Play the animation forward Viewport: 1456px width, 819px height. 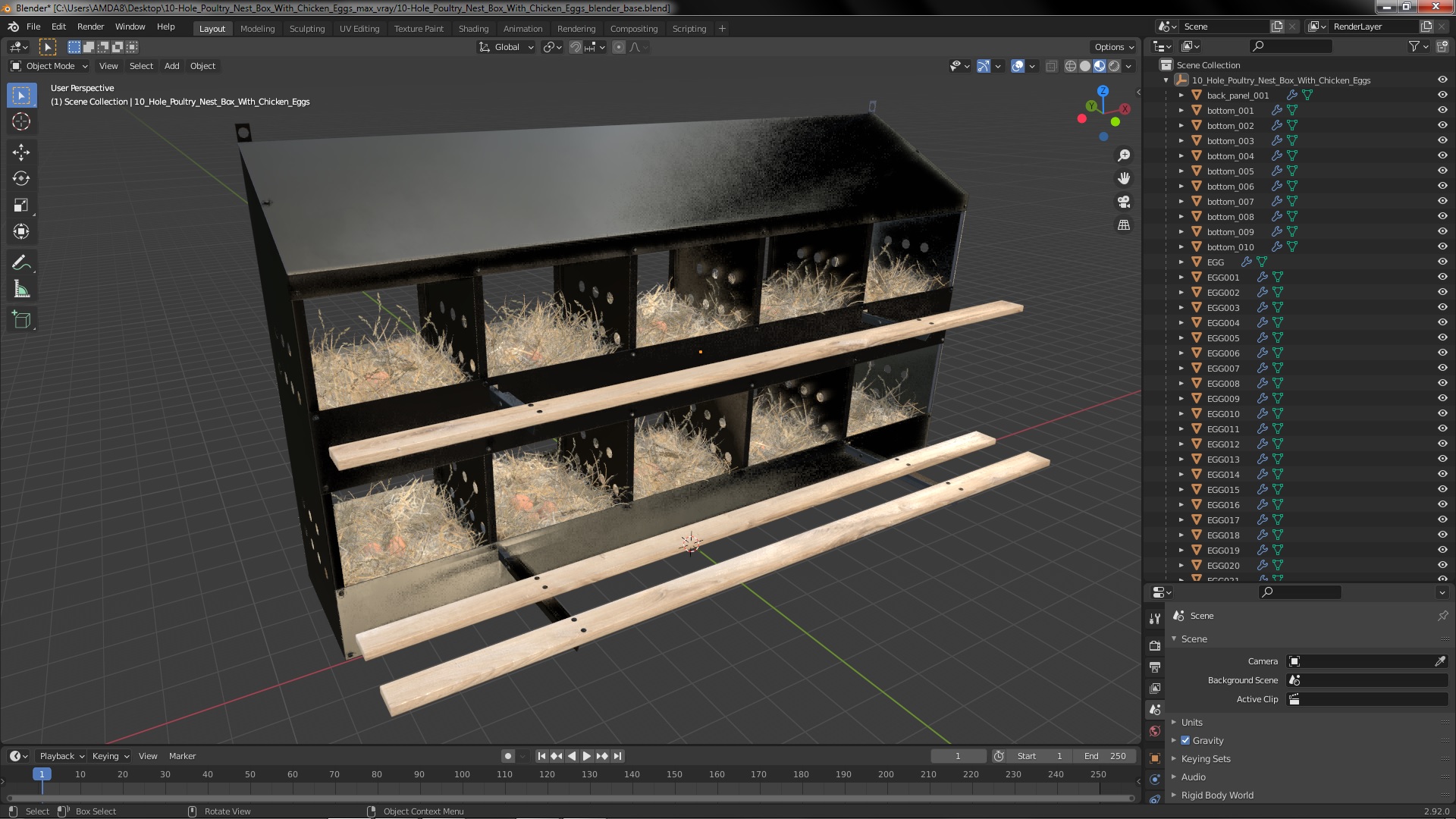click(587, 756)
